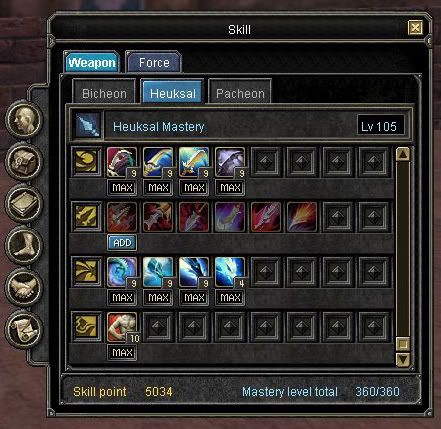Viewport: 441px width, 429px height.
Task: Open the treasure chest inventory icon
Action: coord(24,161)
